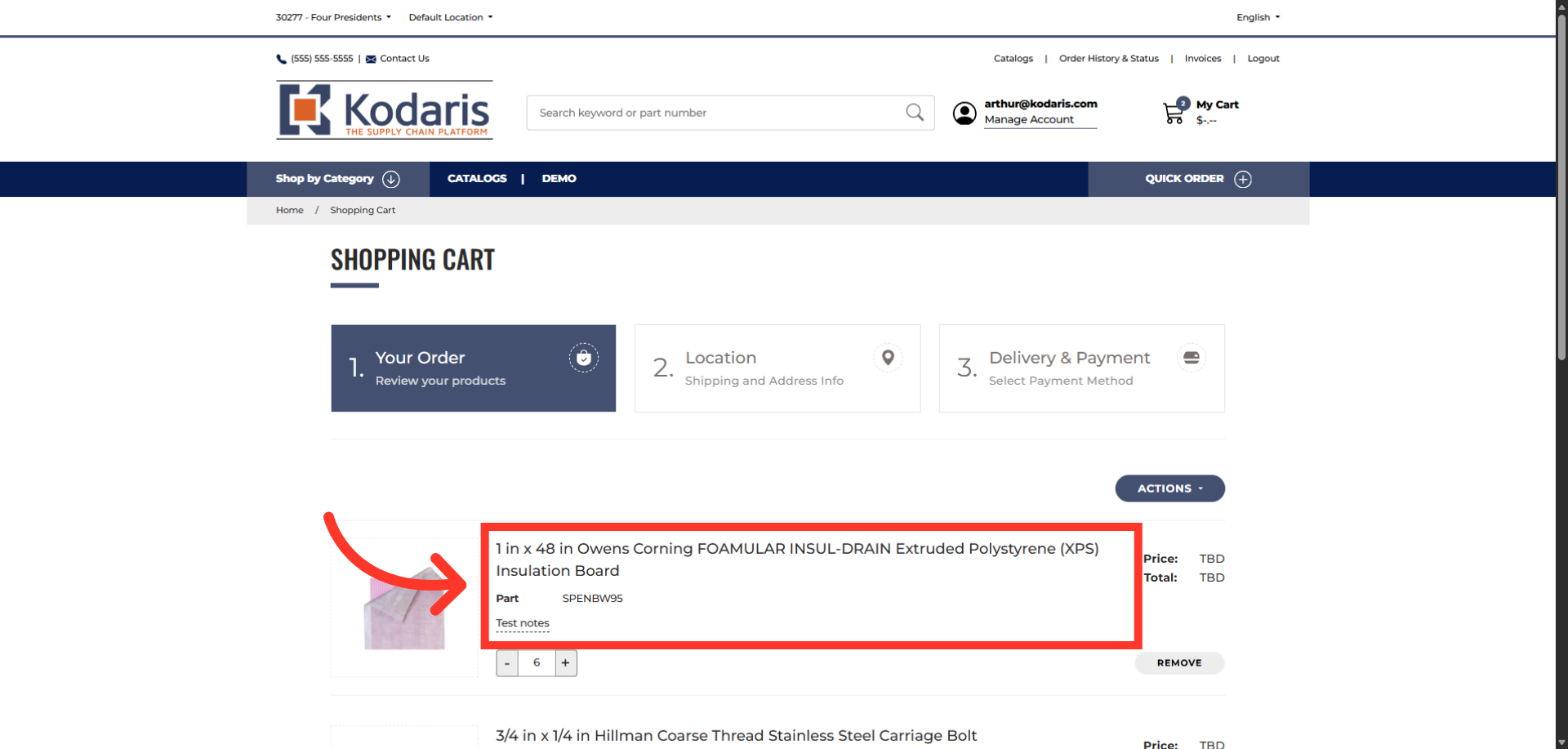
Task: Click the phone icon near (555) 555-5555
Action: pyautogui.click(x=281, y=59)
